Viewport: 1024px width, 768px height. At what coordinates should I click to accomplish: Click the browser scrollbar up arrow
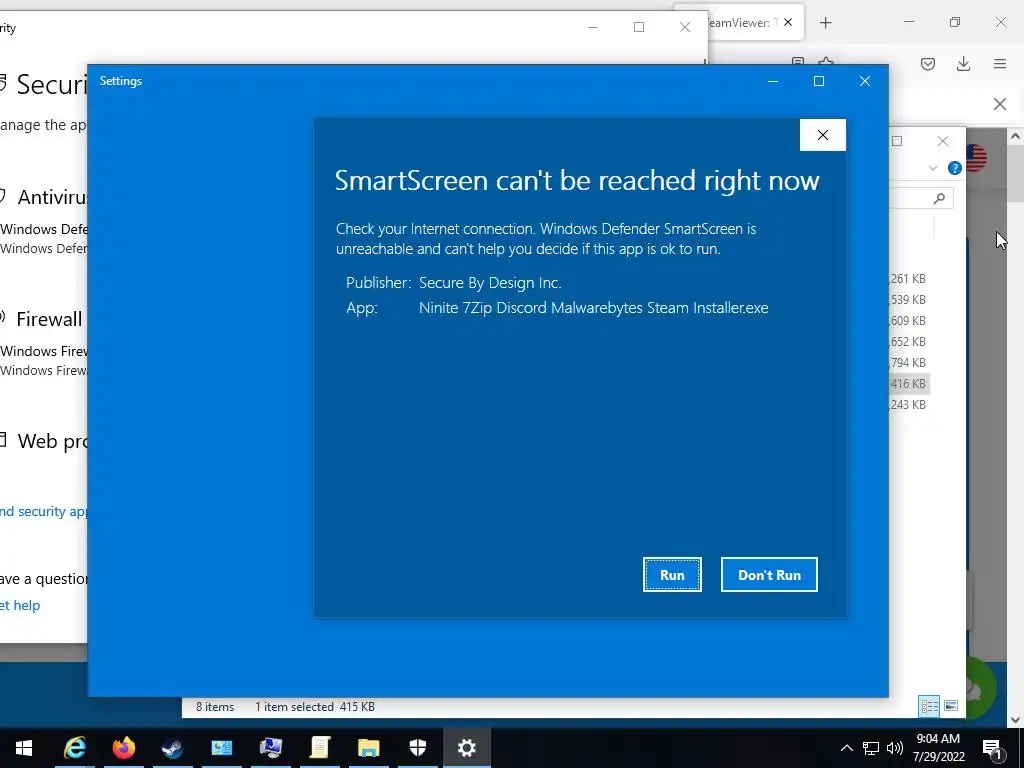tap(1015, 136)
